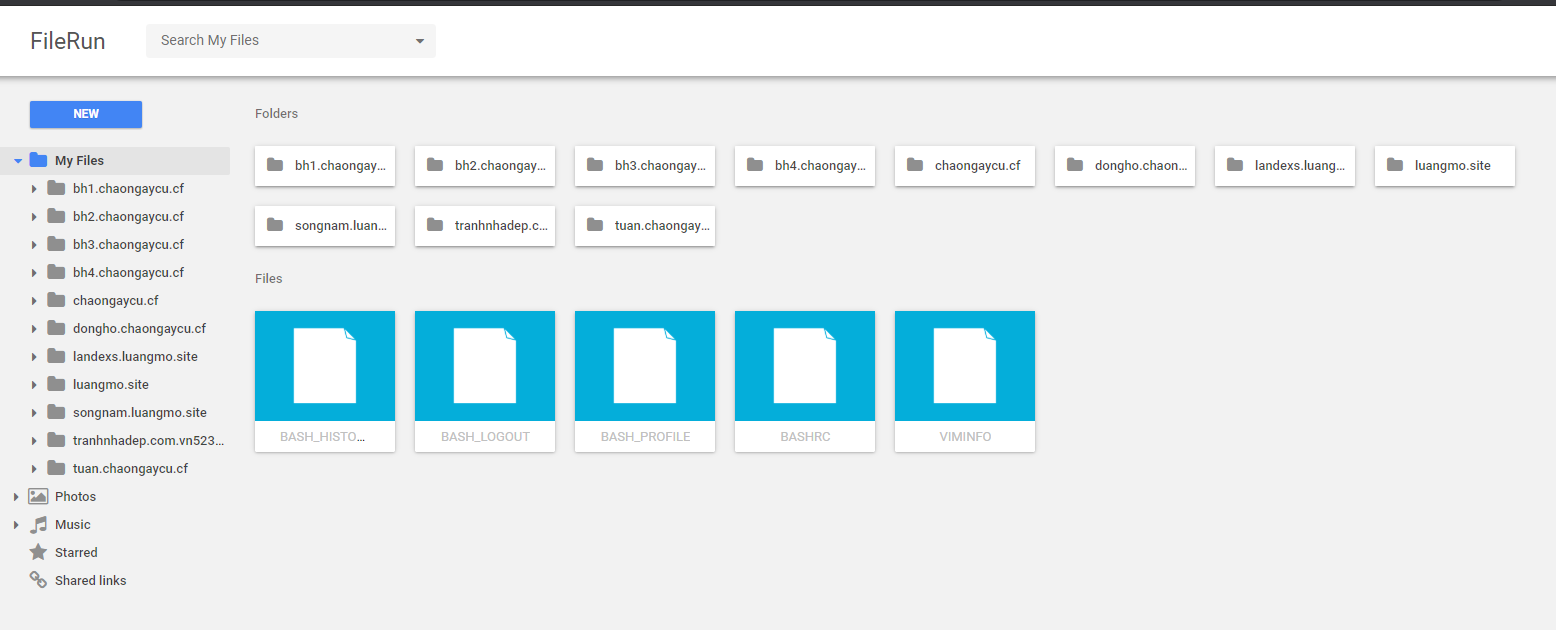Expand the bh4.chaongaycu.cf tree node
Viewport: 1556px width, 630px height.
pos(35,273)
